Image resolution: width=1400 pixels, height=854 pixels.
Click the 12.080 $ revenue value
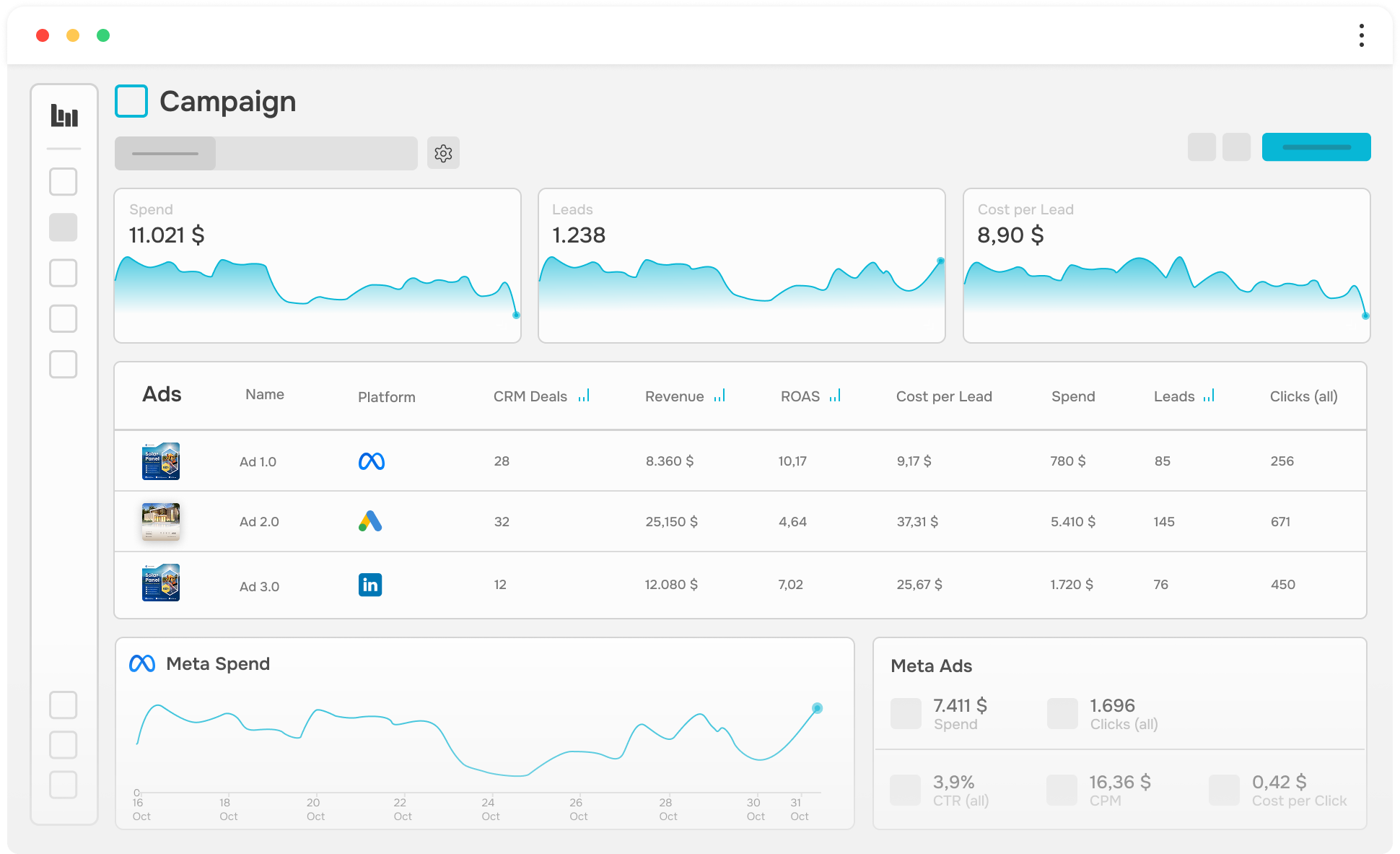click(671, 584)
